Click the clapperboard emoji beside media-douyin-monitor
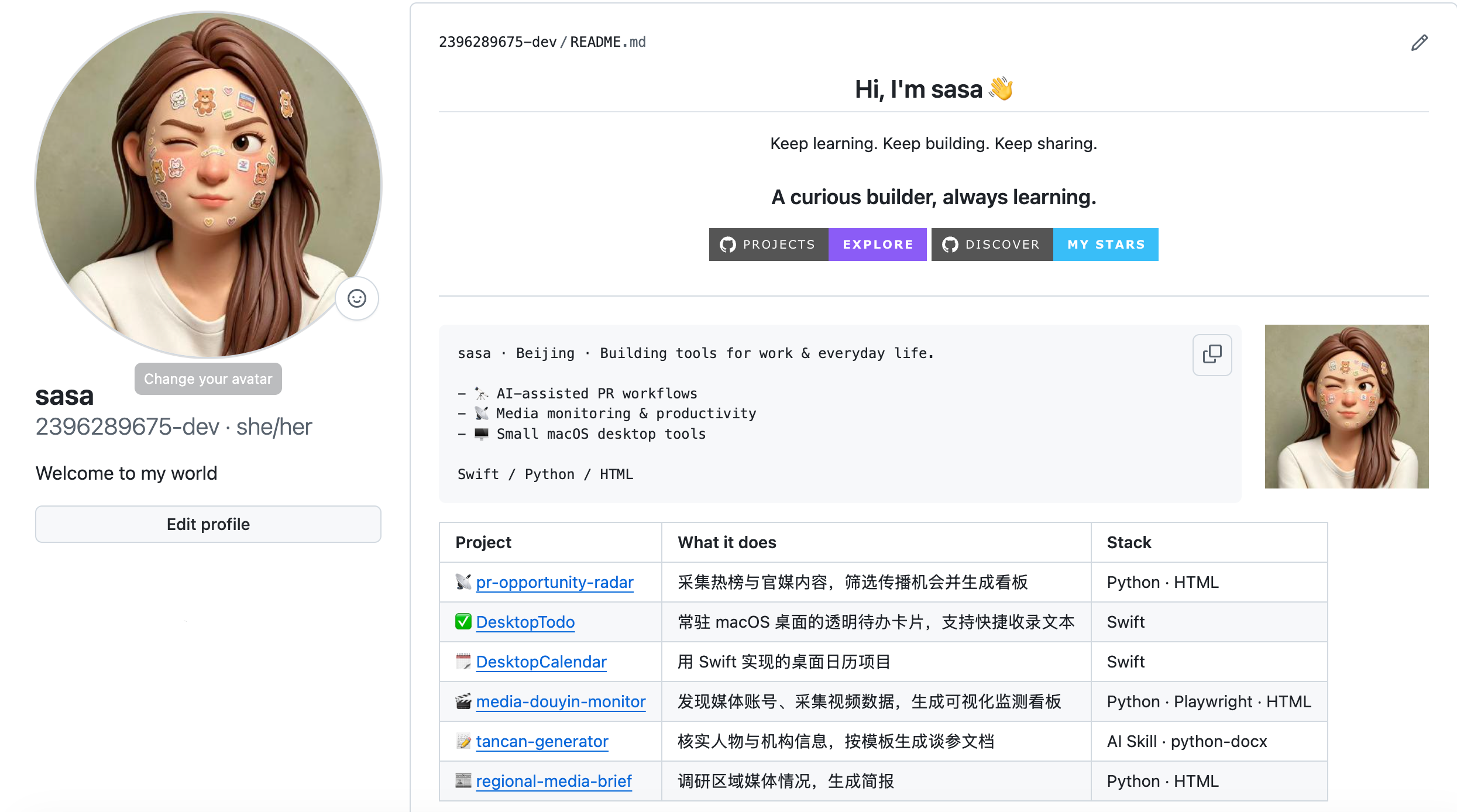Viewport: 1457px width, 812px height. [x=463, y=701]
